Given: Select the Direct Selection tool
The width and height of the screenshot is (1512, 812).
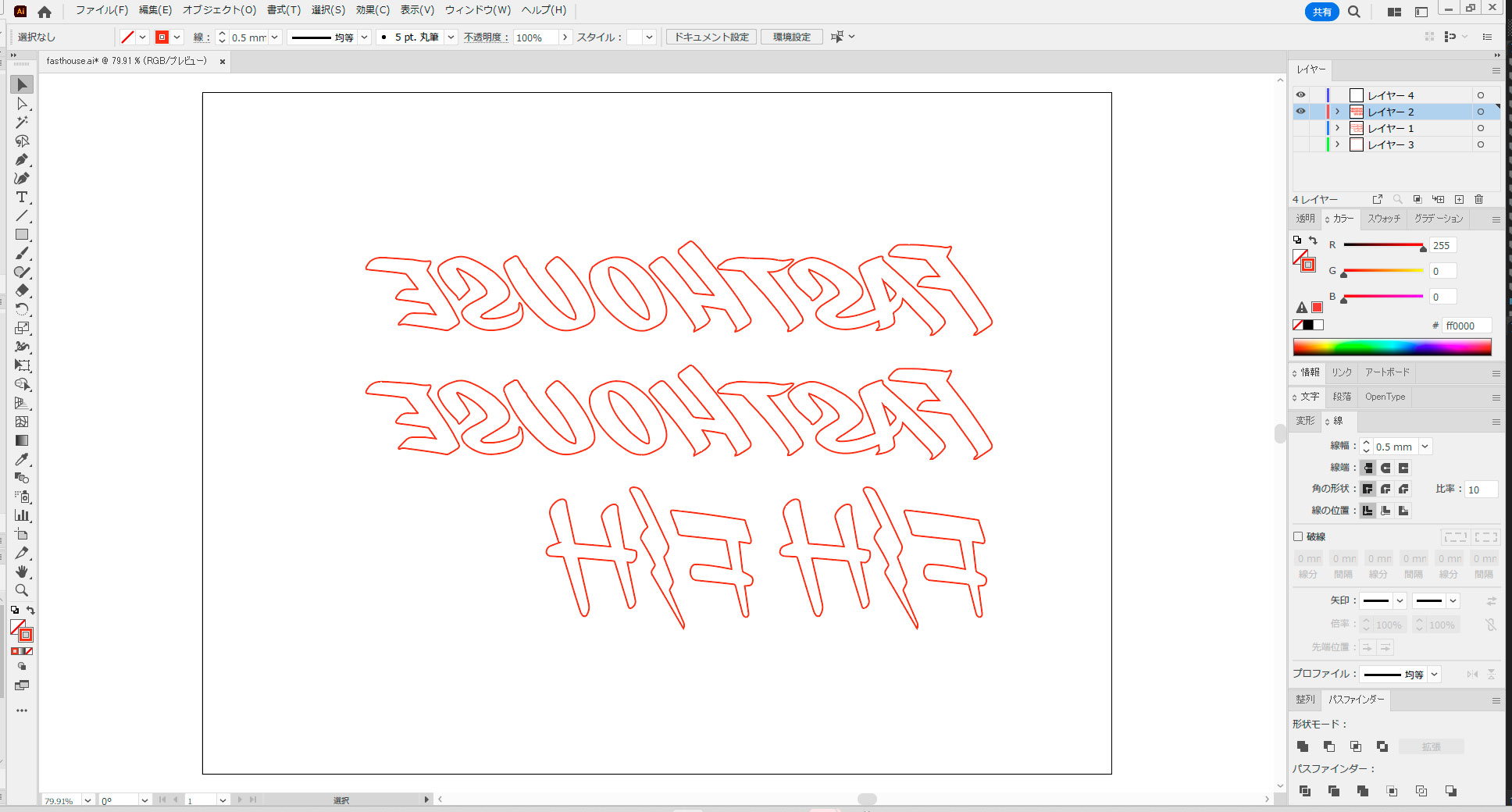Looking at the screenshot, I should [x=22, y=103].
